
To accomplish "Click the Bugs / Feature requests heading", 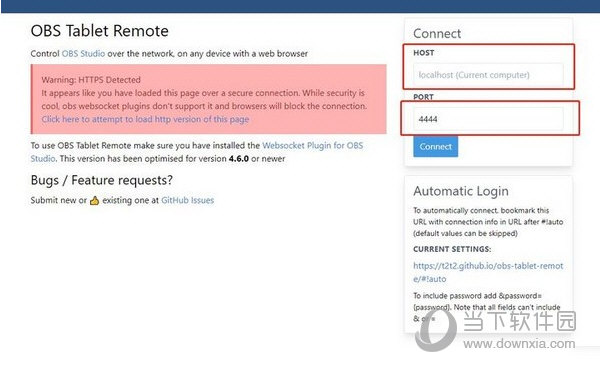I will (x=102, y=180).
